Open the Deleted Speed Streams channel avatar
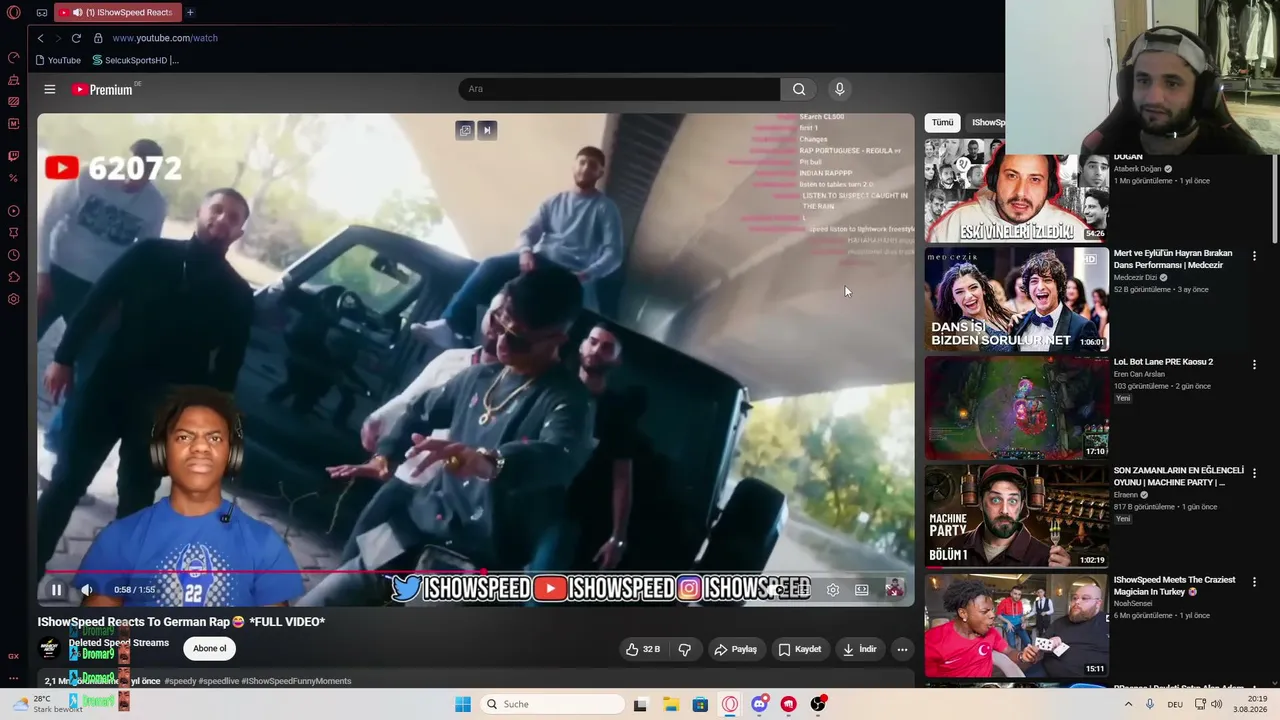Image resolution: width=1280 pixels, height=720 pixels. (x=49, y=649)
